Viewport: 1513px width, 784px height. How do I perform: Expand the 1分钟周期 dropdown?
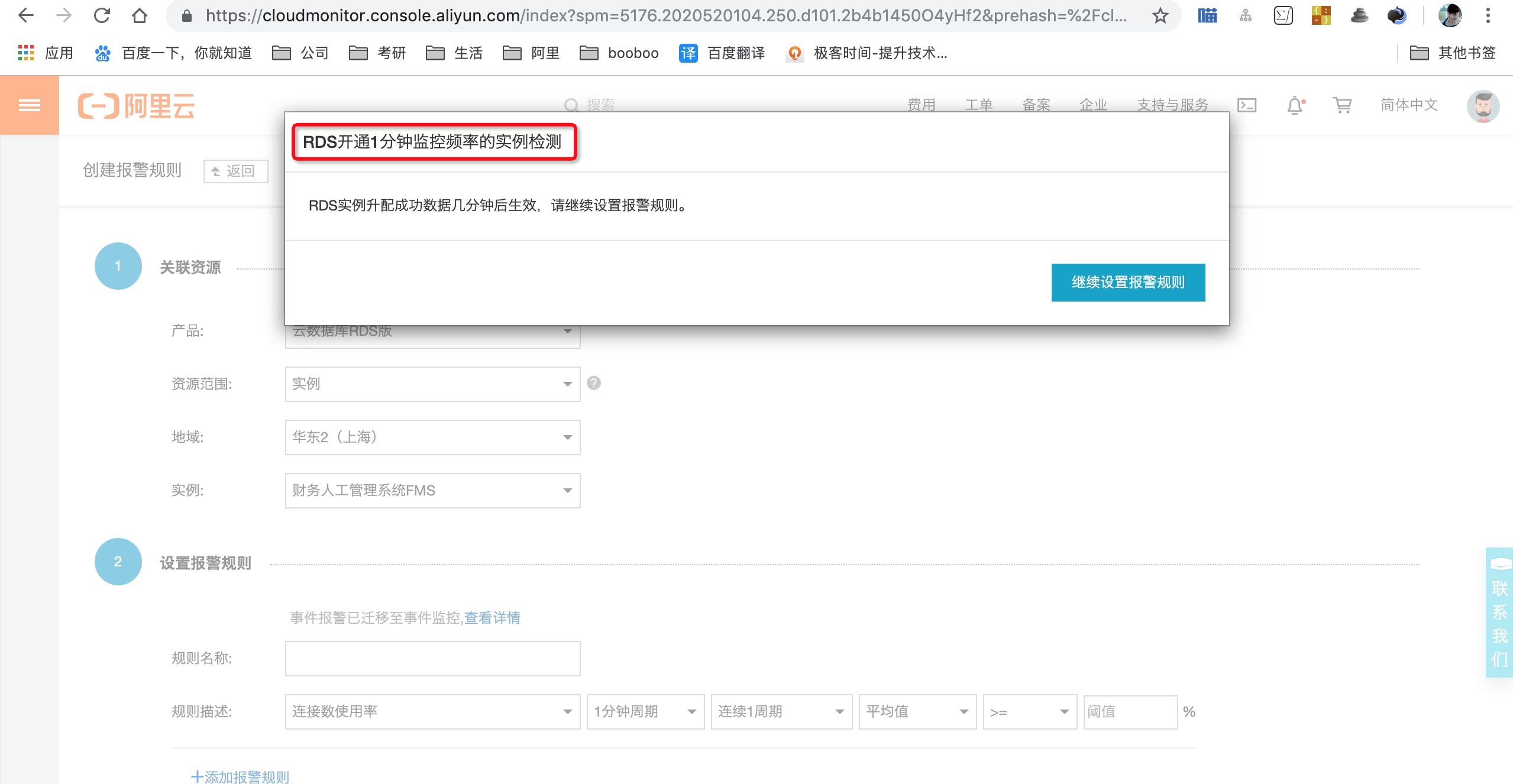(645, 712)
